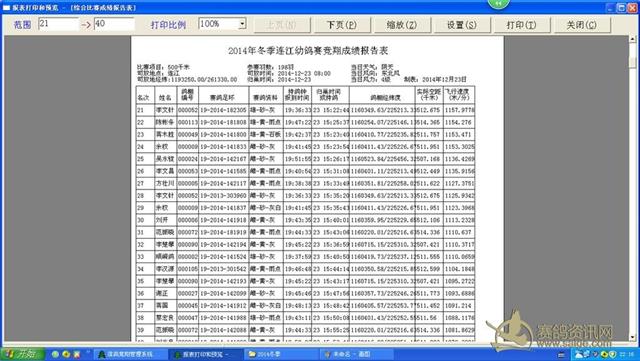Viewport: 640px width, 361px height.
Task: Click the scrollbar down arrow
Action: tap(632, 337)
